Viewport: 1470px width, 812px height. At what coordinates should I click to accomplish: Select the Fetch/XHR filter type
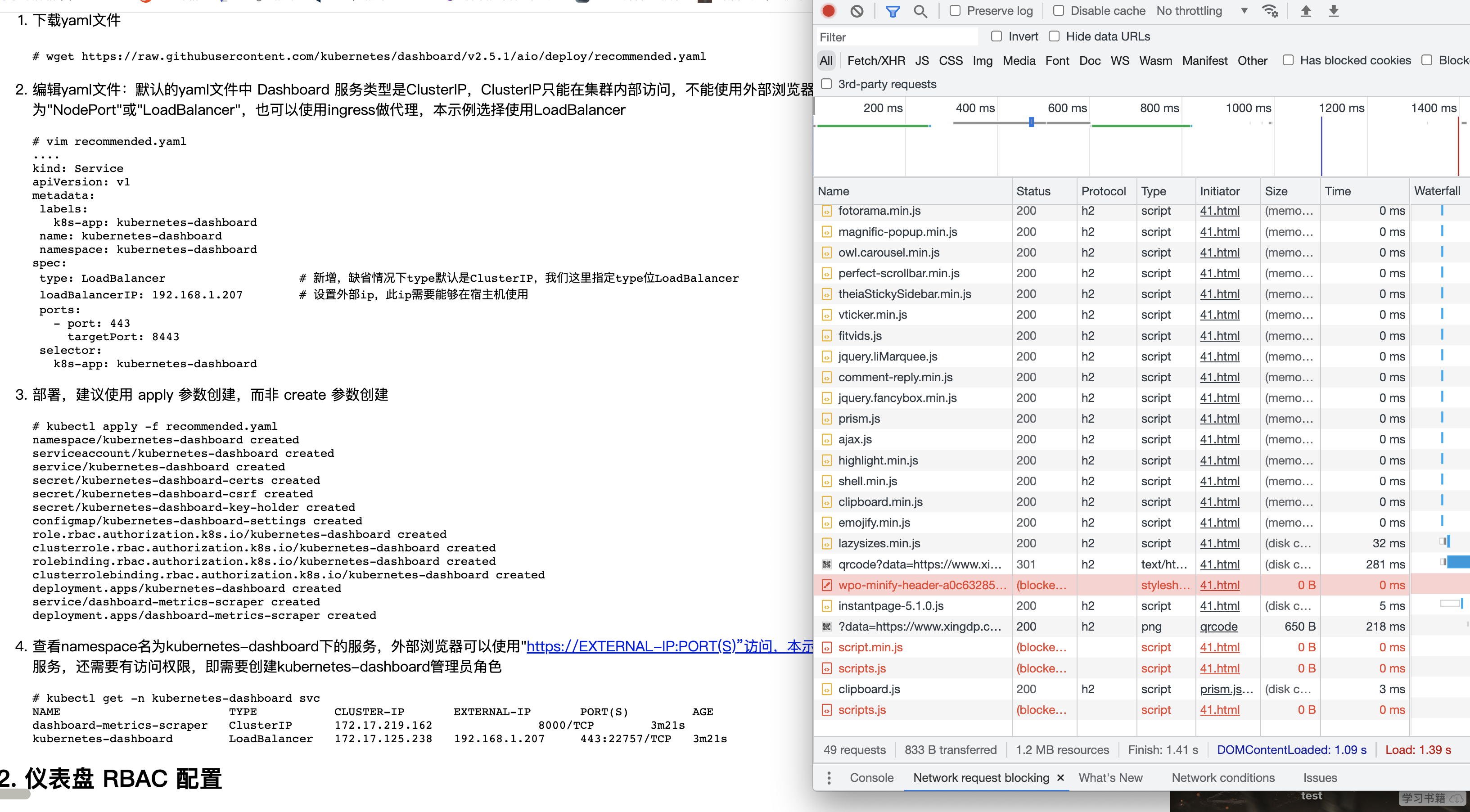875,60
